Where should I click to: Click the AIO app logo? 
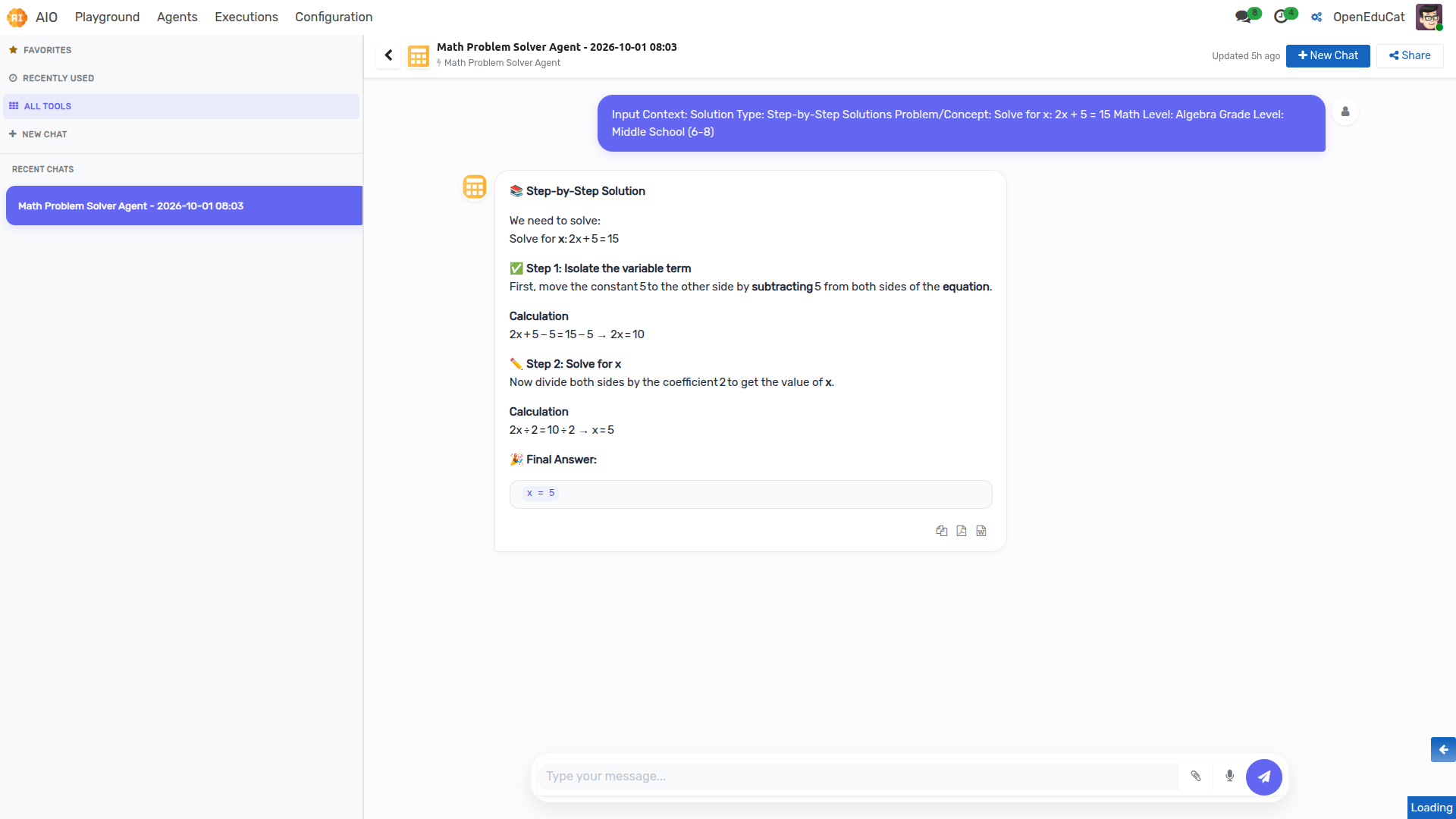click(17, 17)
